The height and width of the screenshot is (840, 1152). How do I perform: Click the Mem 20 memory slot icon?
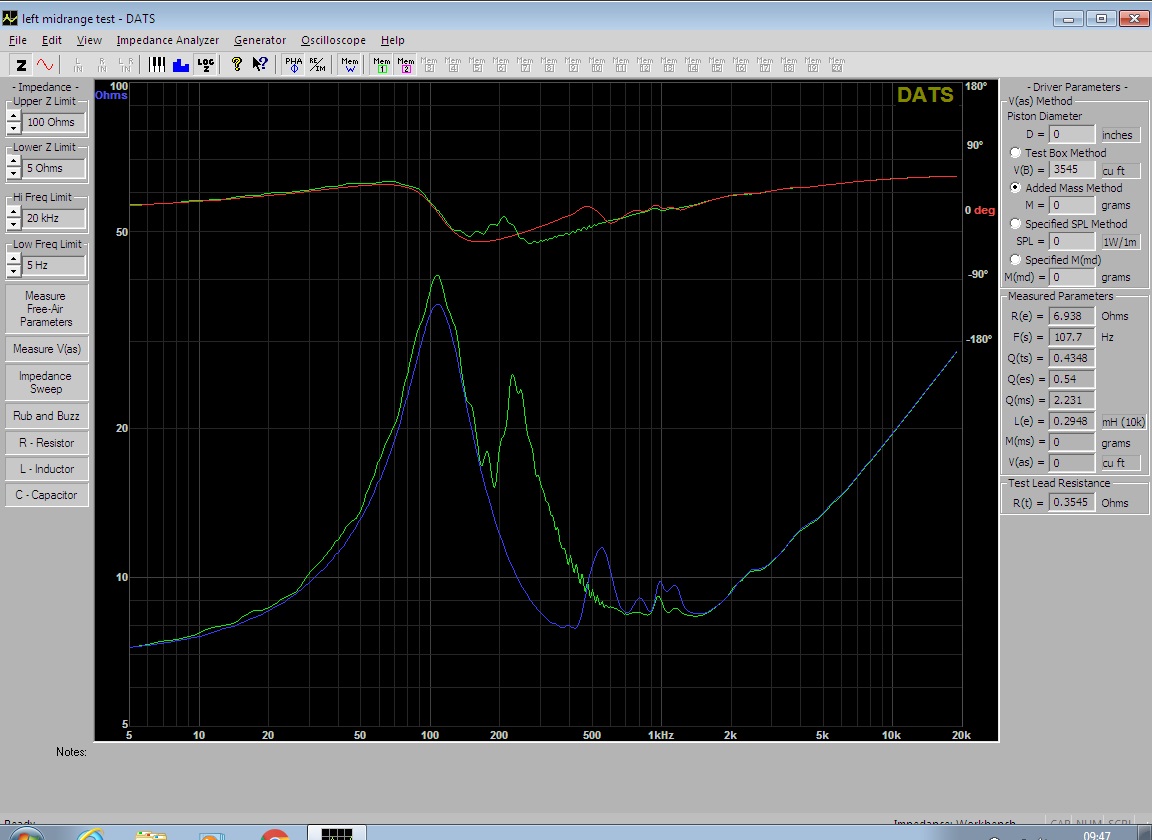[837, 65]
